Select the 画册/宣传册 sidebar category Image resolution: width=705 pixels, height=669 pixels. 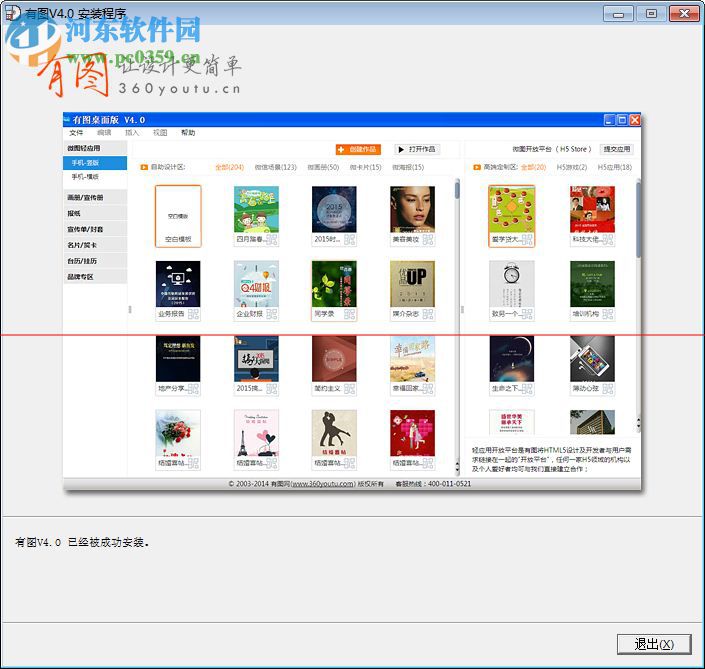95,197
